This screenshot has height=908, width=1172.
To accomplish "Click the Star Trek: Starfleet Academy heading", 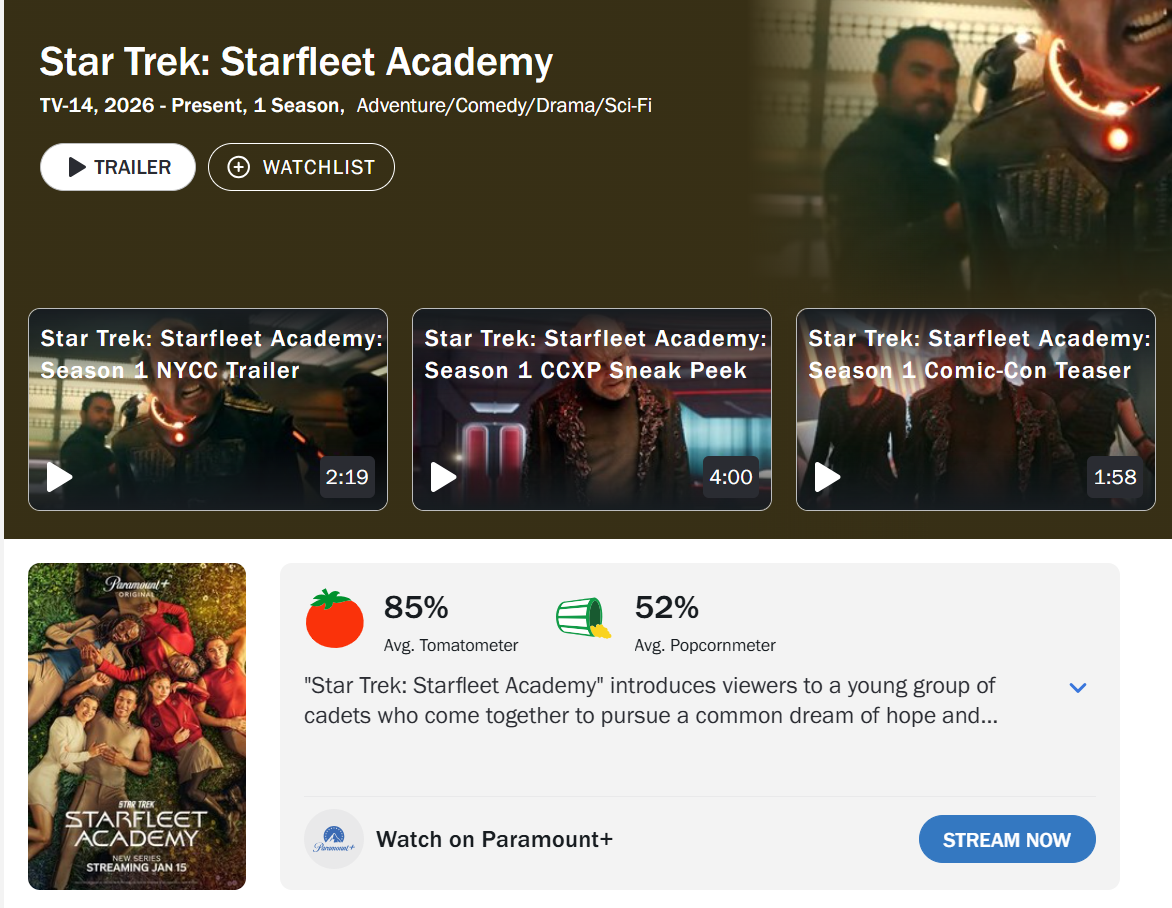I will point(296,62).
